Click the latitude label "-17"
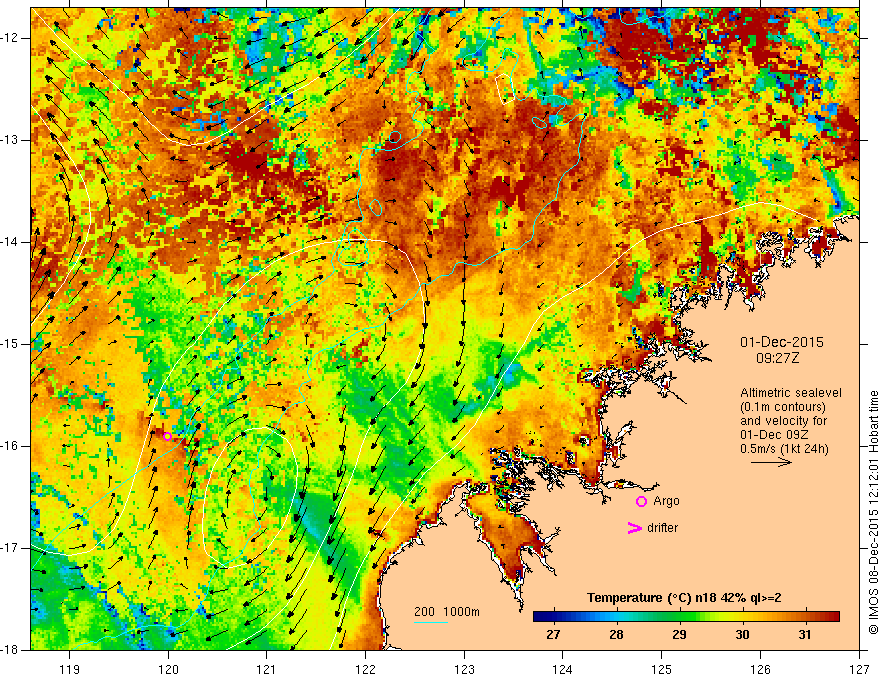 [10, 548]
